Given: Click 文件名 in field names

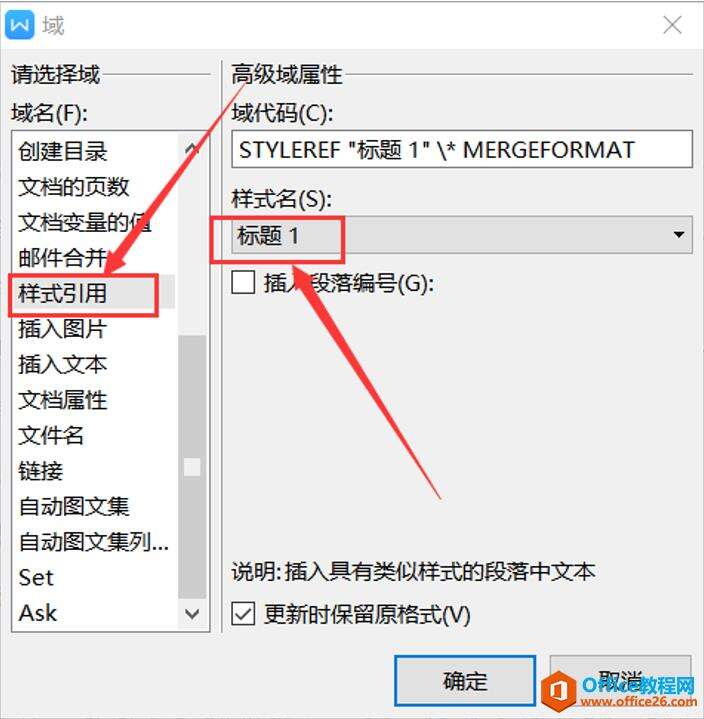Looking at the screenshot, I should 94,435.
